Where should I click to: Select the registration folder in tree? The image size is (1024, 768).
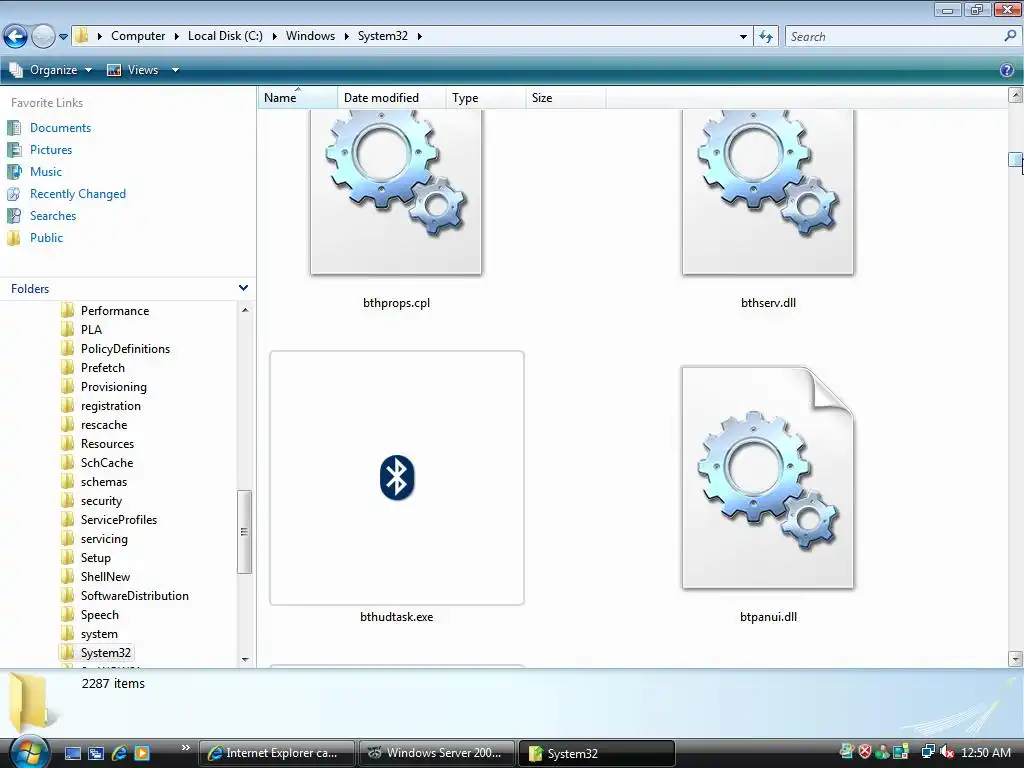[x=110, y=406]
